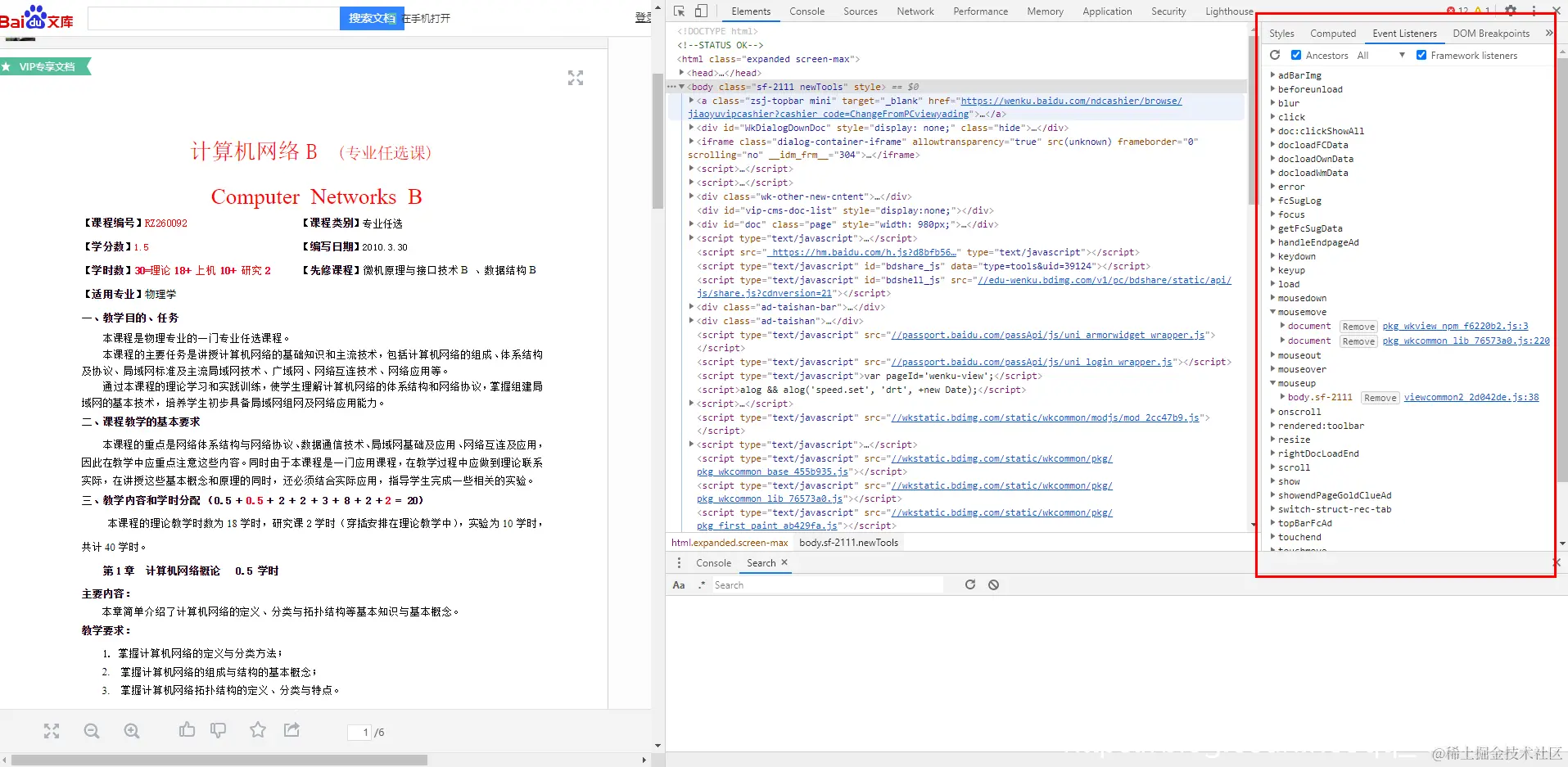Open DOM Breakpoints sidebar tab
1568x767 pixels.
tap(1491, 34)
